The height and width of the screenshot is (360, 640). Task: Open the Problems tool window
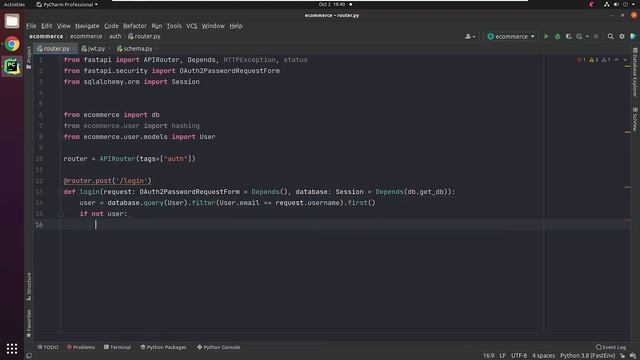pyautogui.click(x=81, y=347)
